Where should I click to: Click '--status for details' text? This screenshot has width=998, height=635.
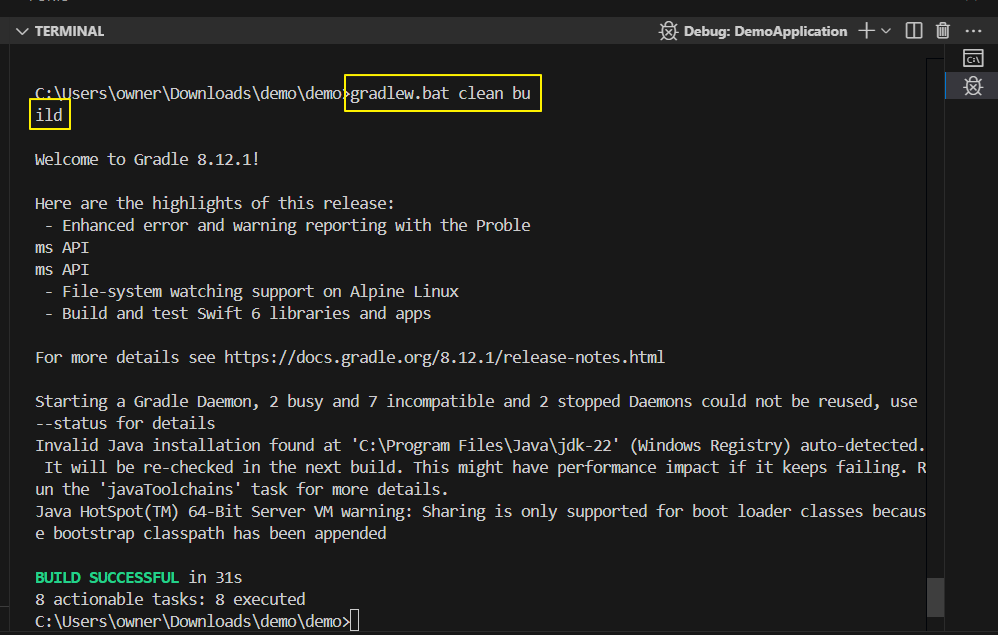tap(125, 424)
